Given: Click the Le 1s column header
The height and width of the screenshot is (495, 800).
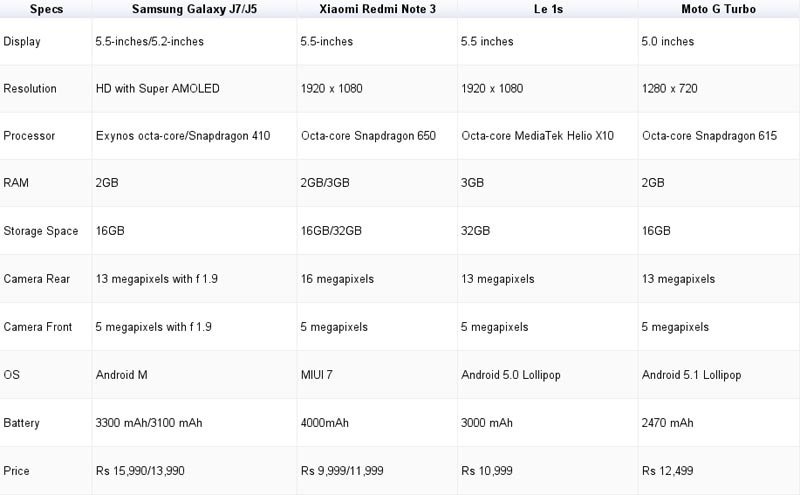Looking at the screenshot, I should 548,9.
